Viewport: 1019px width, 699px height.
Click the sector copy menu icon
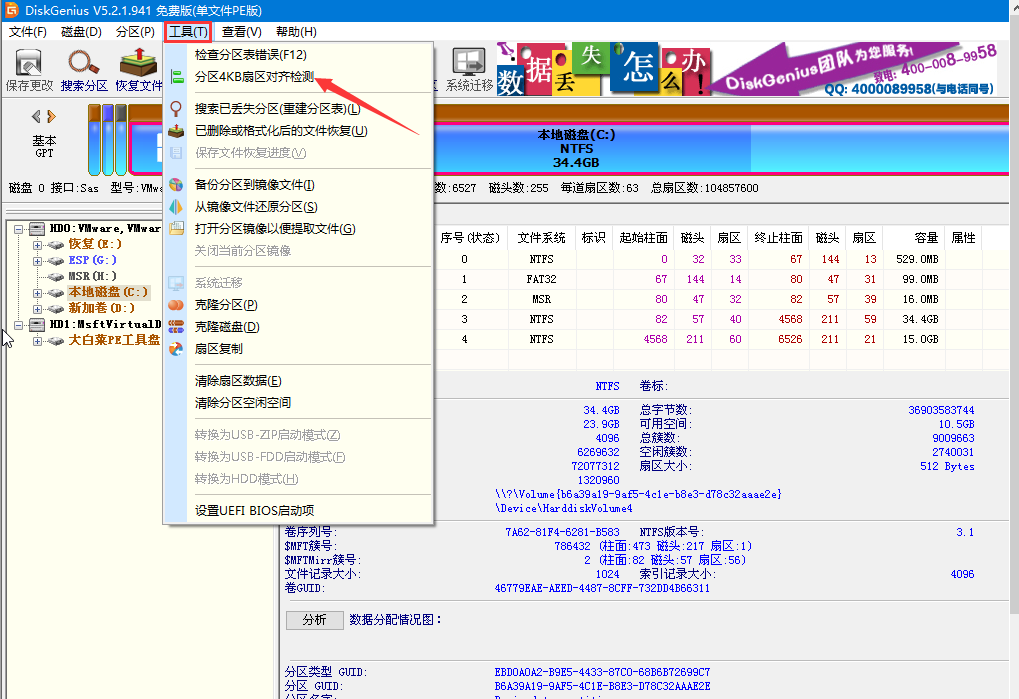pyautogui.click(x=176, y=348)
